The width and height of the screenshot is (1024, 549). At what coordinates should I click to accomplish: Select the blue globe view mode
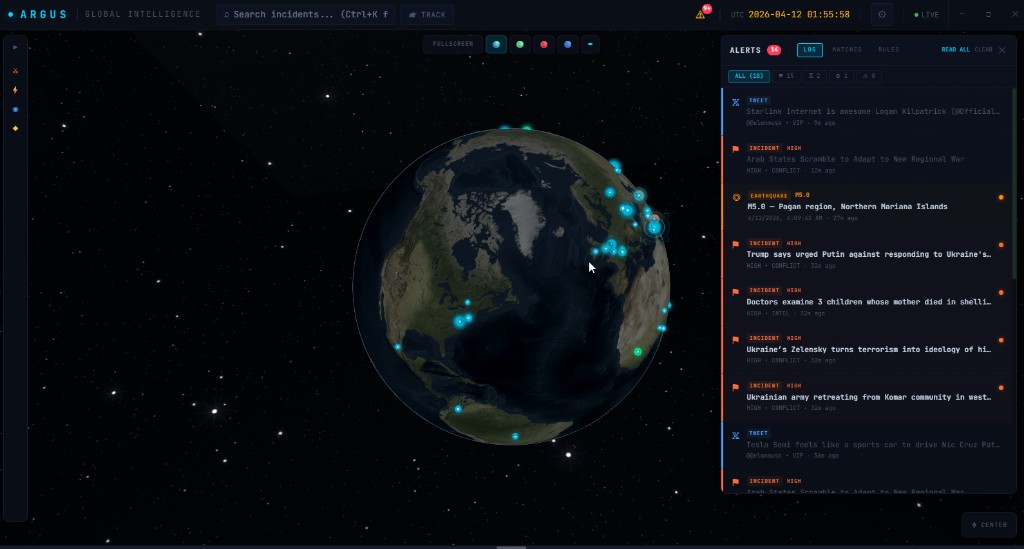[x=568, y=44]
